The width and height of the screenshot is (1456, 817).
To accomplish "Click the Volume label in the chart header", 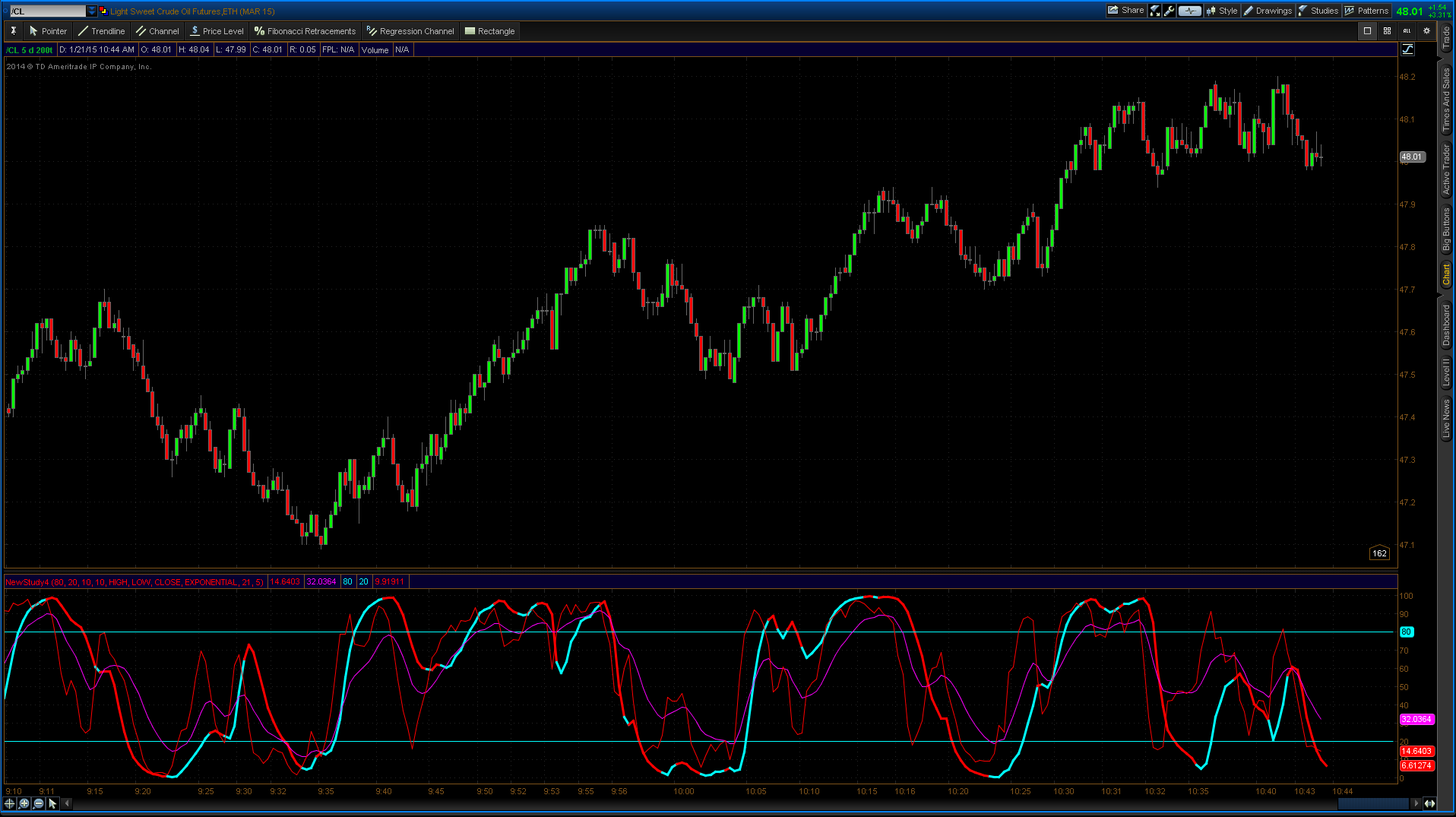I will pos(375,50).
